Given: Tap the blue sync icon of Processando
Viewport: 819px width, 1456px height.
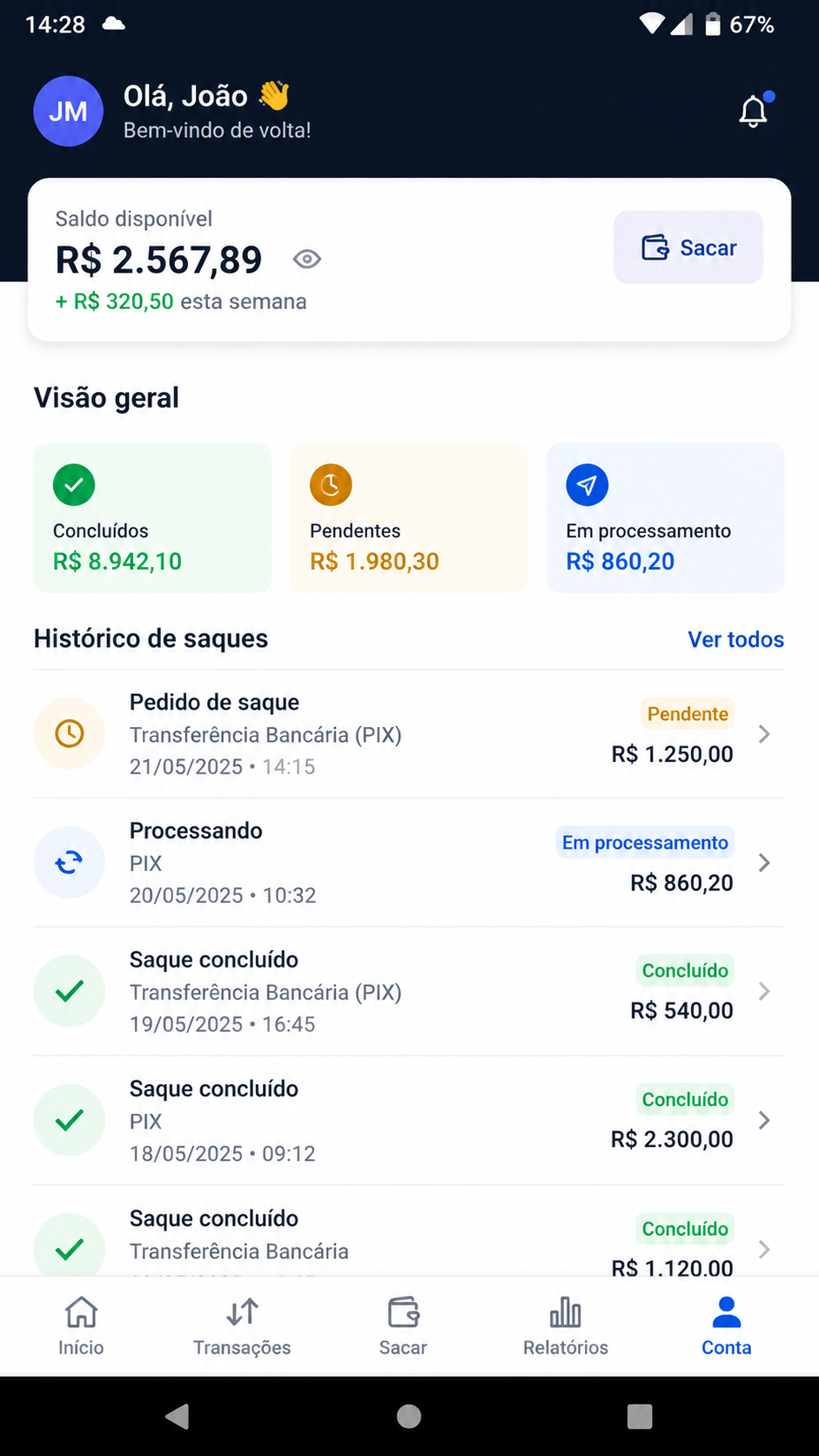Looking at the screenshot, I should pos(70,862).
